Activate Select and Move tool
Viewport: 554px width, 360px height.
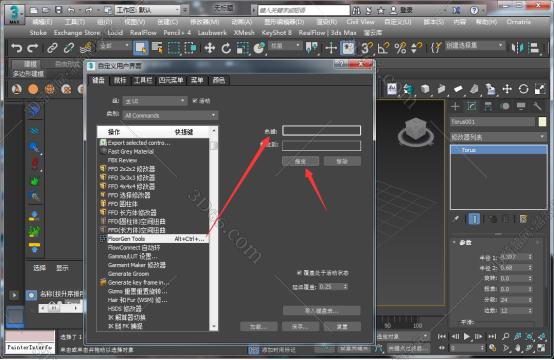point(210,48)
